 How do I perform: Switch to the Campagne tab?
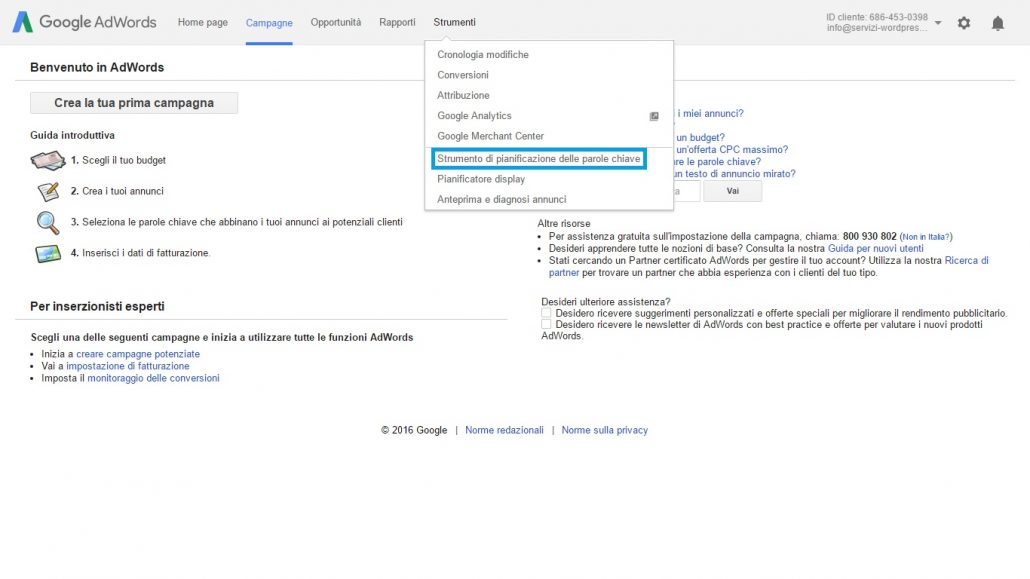coord(269,23)
